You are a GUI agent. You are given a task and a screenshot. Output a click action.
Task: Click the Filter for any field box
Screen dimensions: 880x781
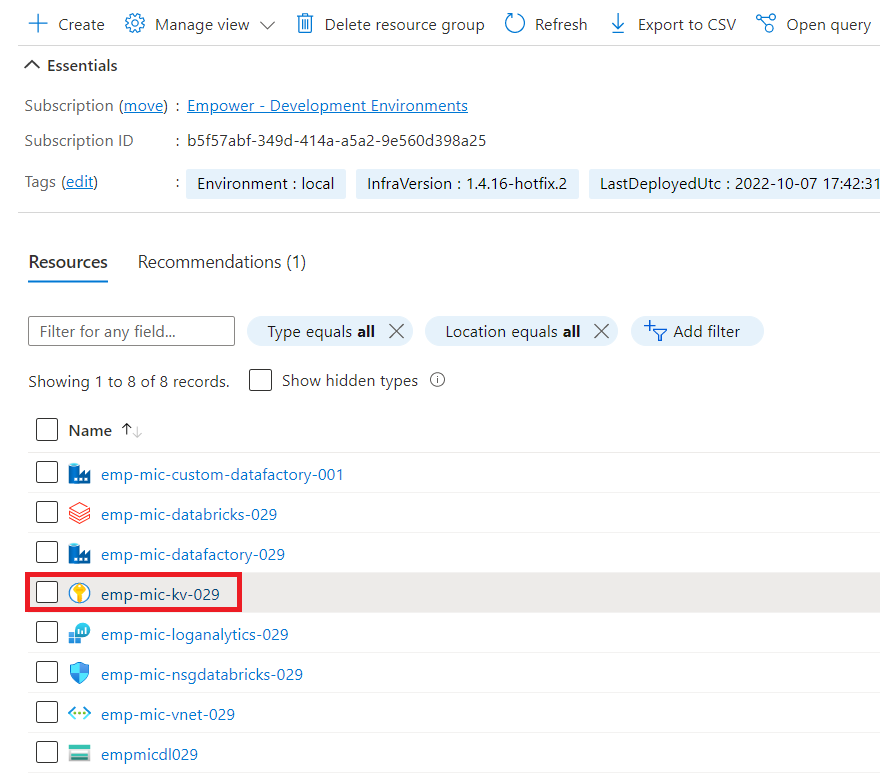click(131, 332)
